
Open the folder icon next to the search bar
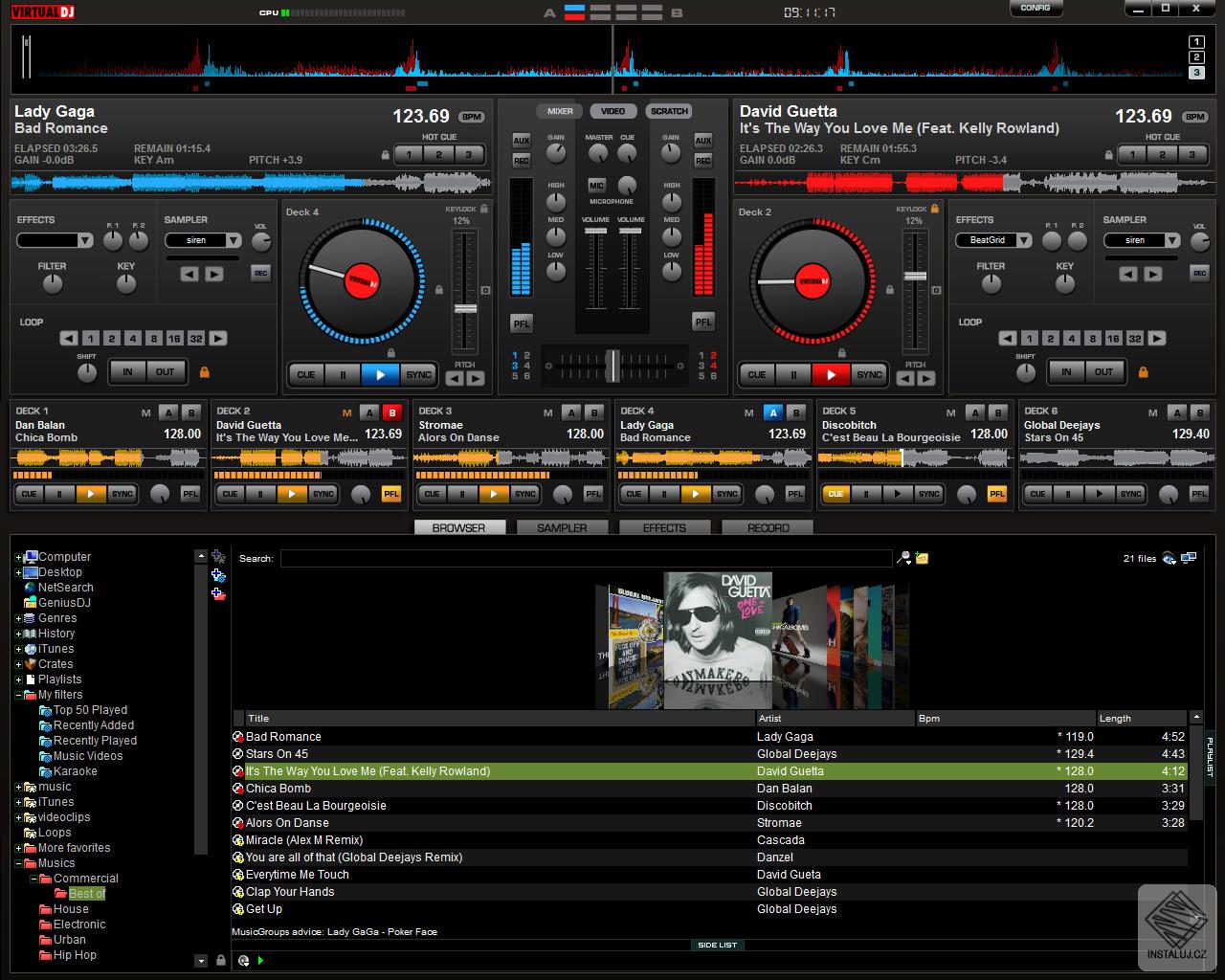point(921,558)
